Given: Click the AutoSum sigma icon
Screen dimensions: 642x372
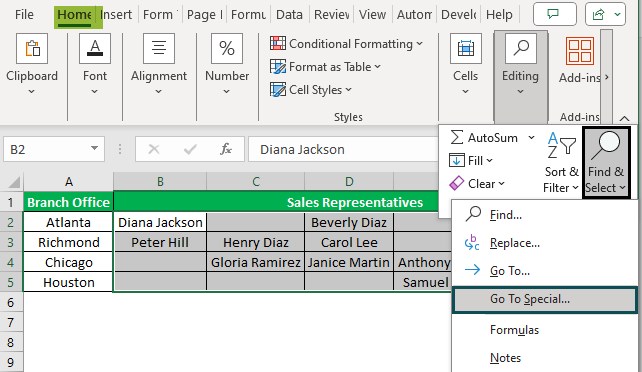Looking at the screenshot, I should (457, 138).
